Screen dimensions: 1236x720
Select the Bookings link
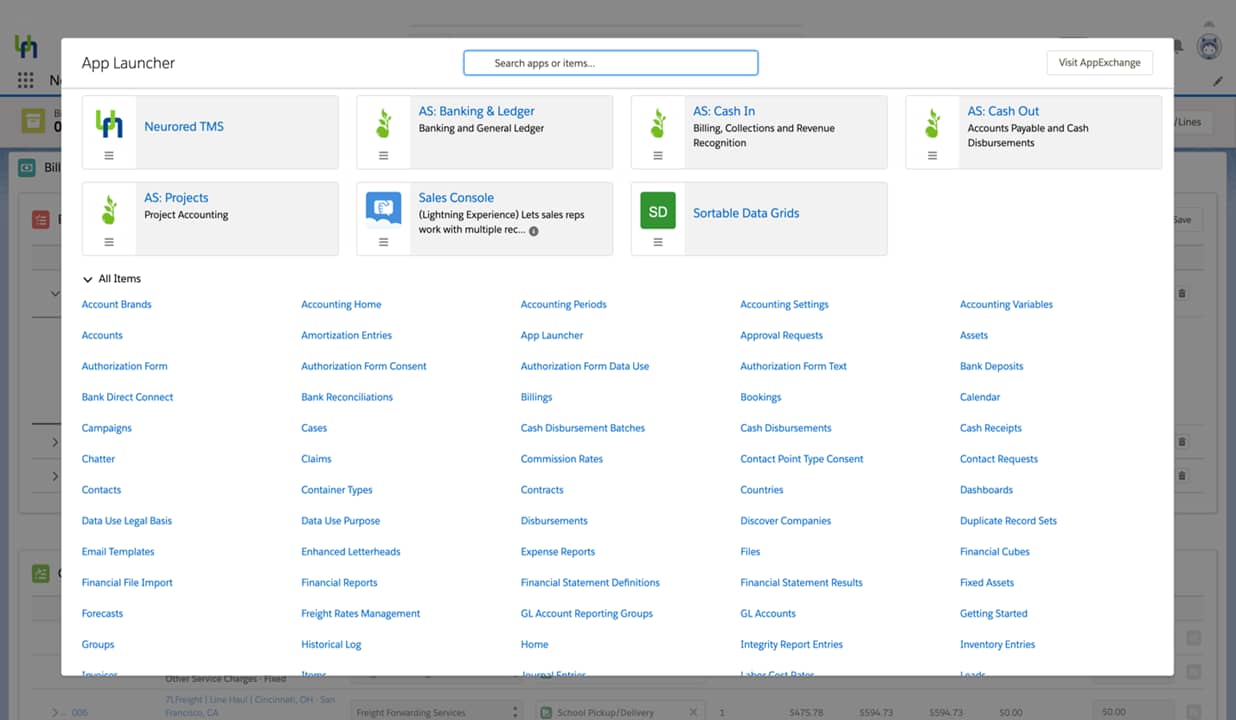[760, 398]
